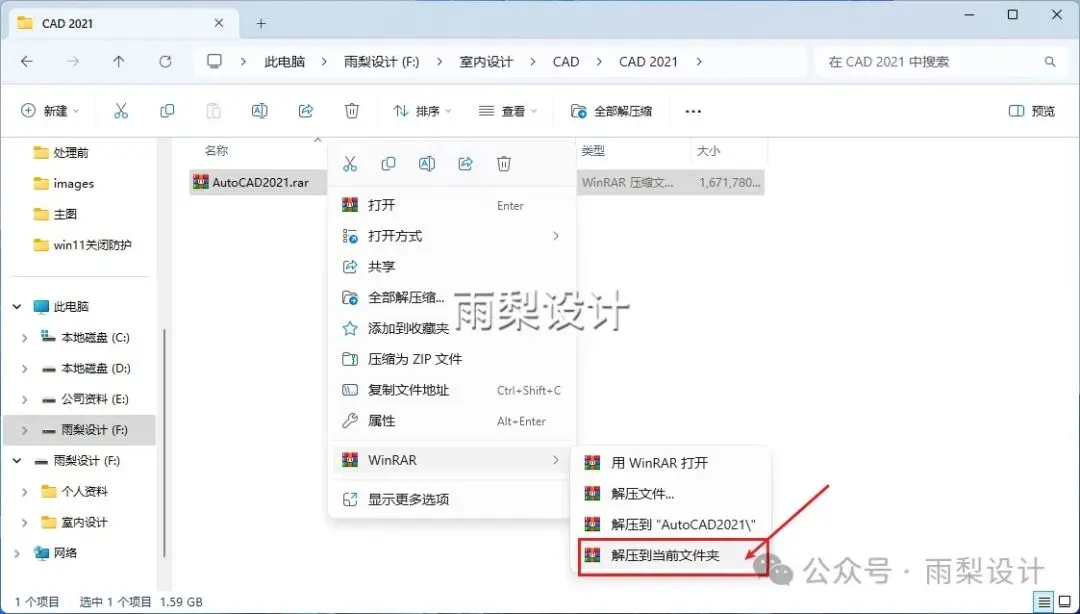Viewport: 1080px width, 614px height.
Task: Go up one folder level with the Up arrow
Action: [119, 61]
